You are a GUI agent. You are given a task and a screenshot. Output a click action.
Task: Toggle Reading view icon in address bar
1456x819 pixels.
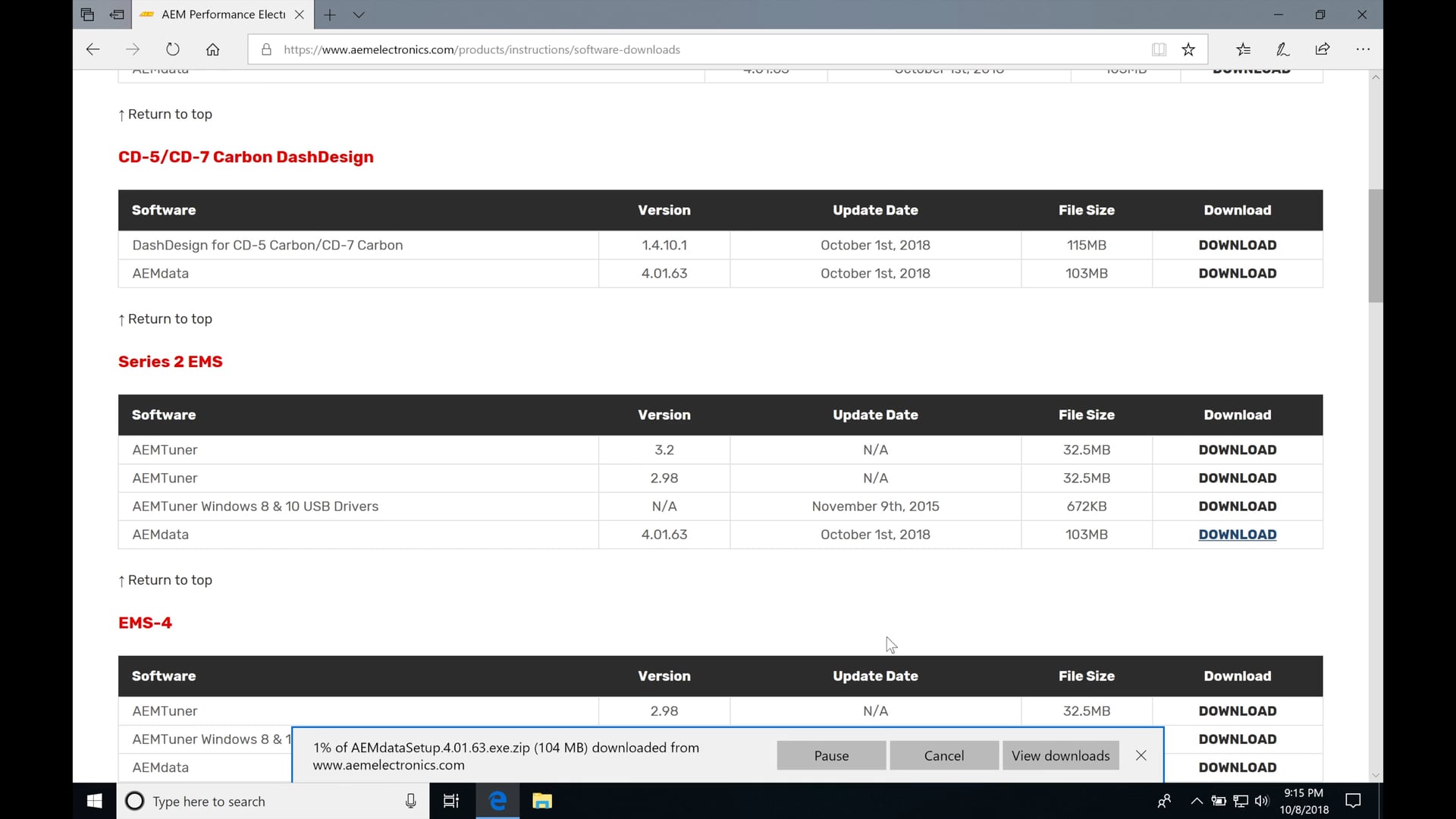[x=1159, y=49]
